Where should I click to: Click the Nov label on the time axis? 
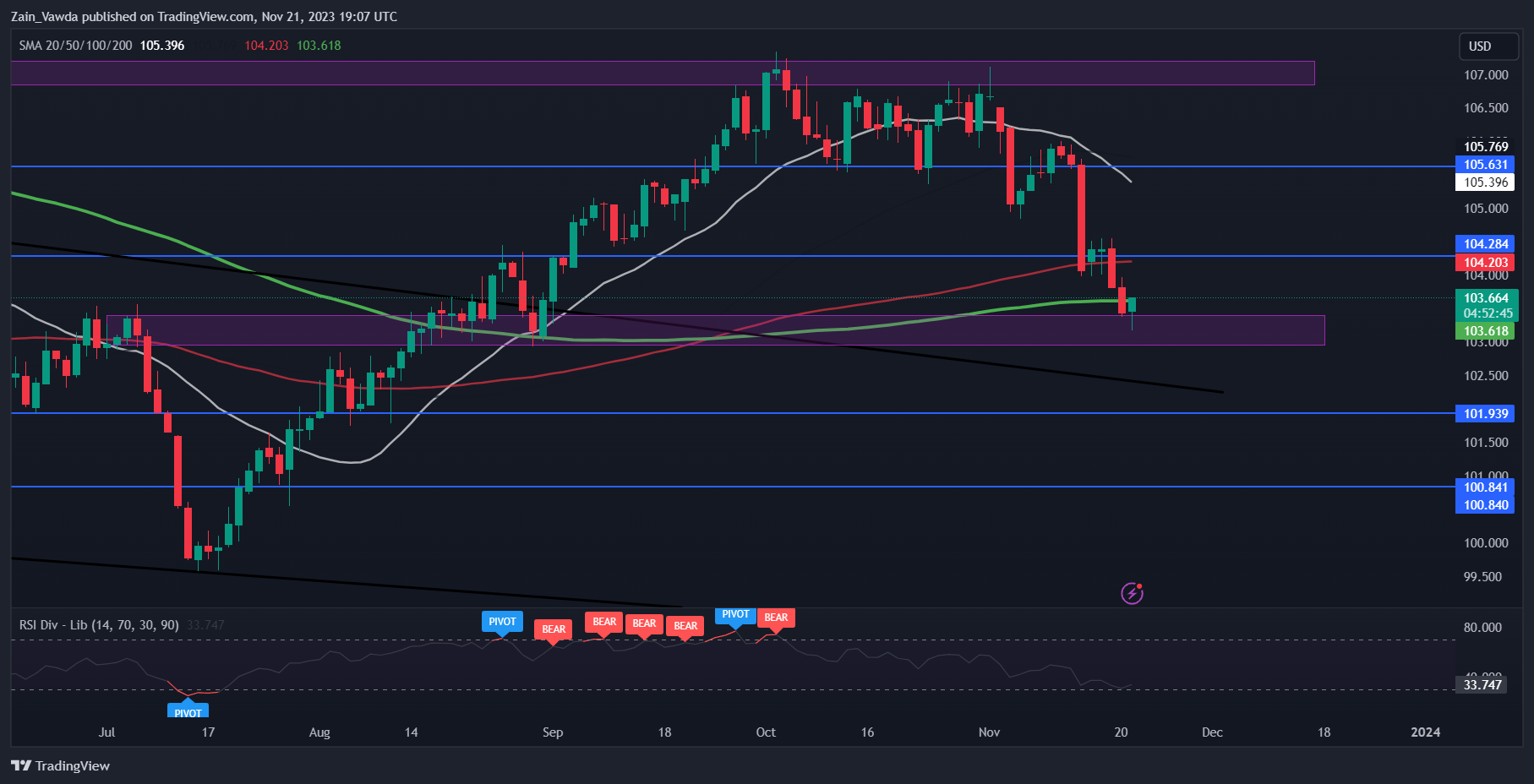(x=989, y=732)
